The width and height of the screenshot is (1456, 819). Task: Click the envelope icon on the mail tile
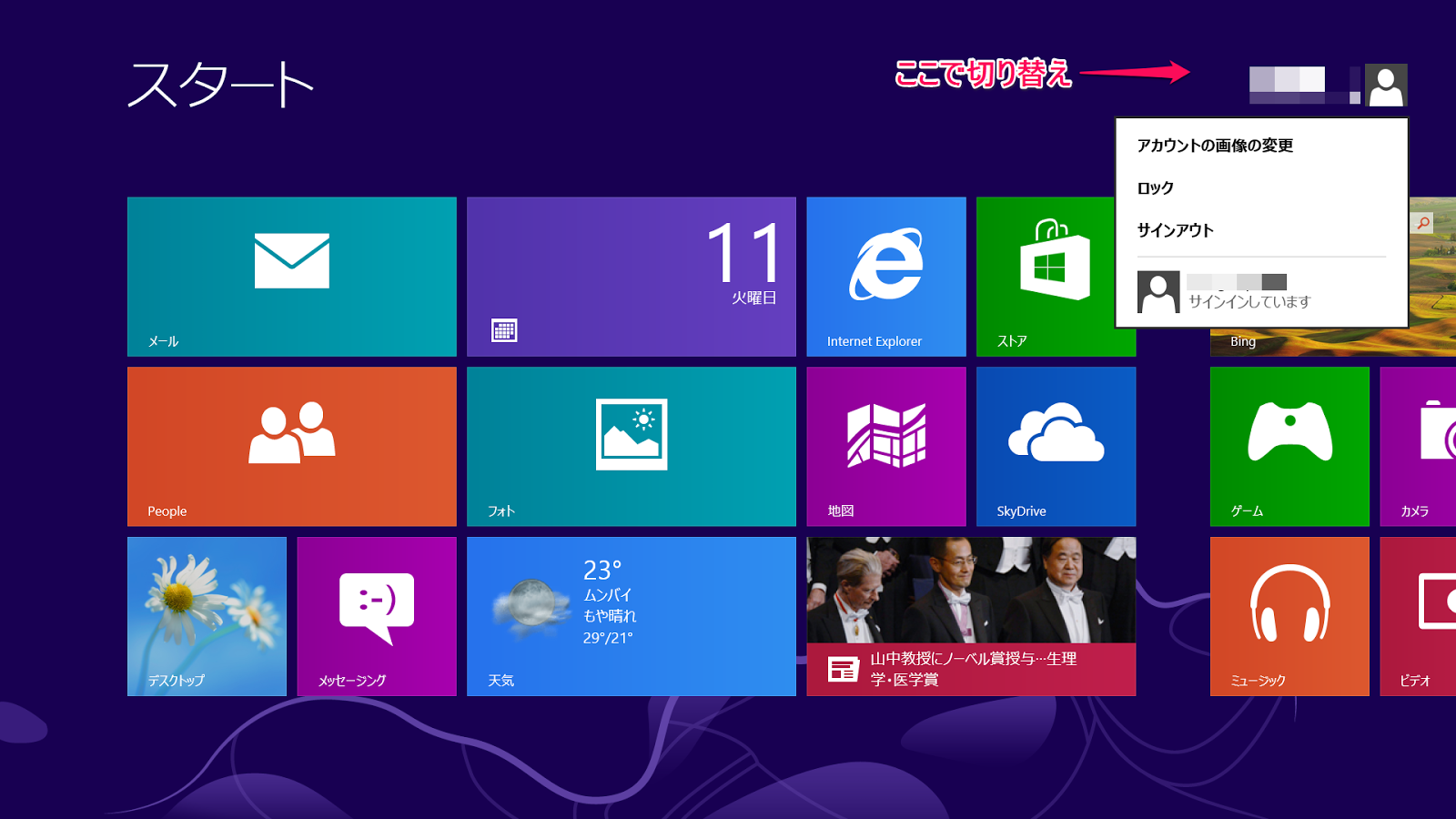pos(291,261)
